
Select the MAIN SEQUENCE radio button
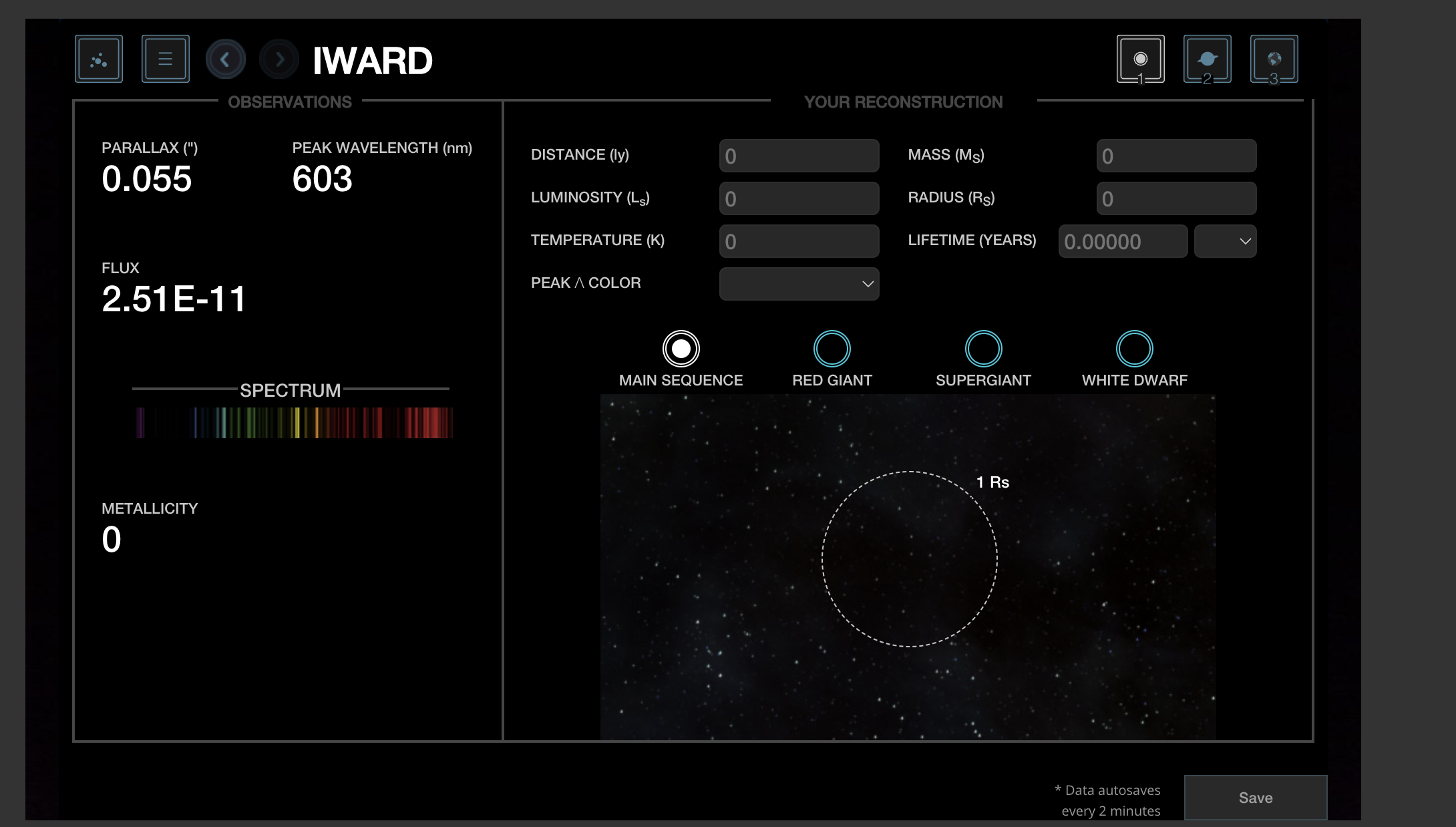680,348
